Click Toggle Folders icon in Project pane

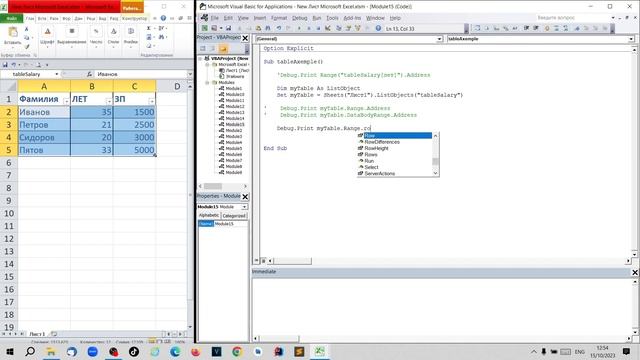click(x=223, y=49)
